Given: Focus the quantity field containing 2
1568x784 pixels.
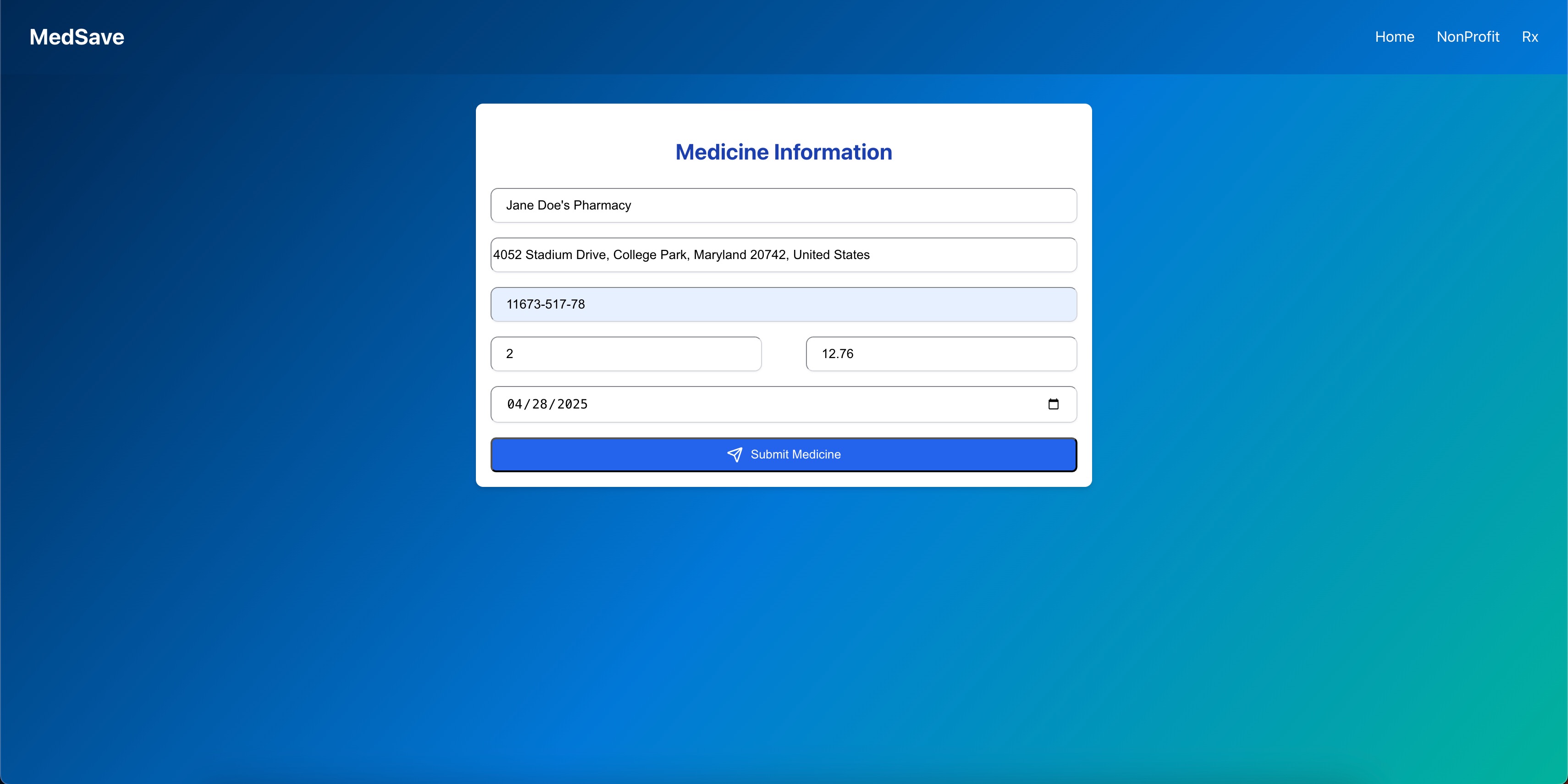Looking at the screenshot, I should pyautogui.click(x=626, y=353).
